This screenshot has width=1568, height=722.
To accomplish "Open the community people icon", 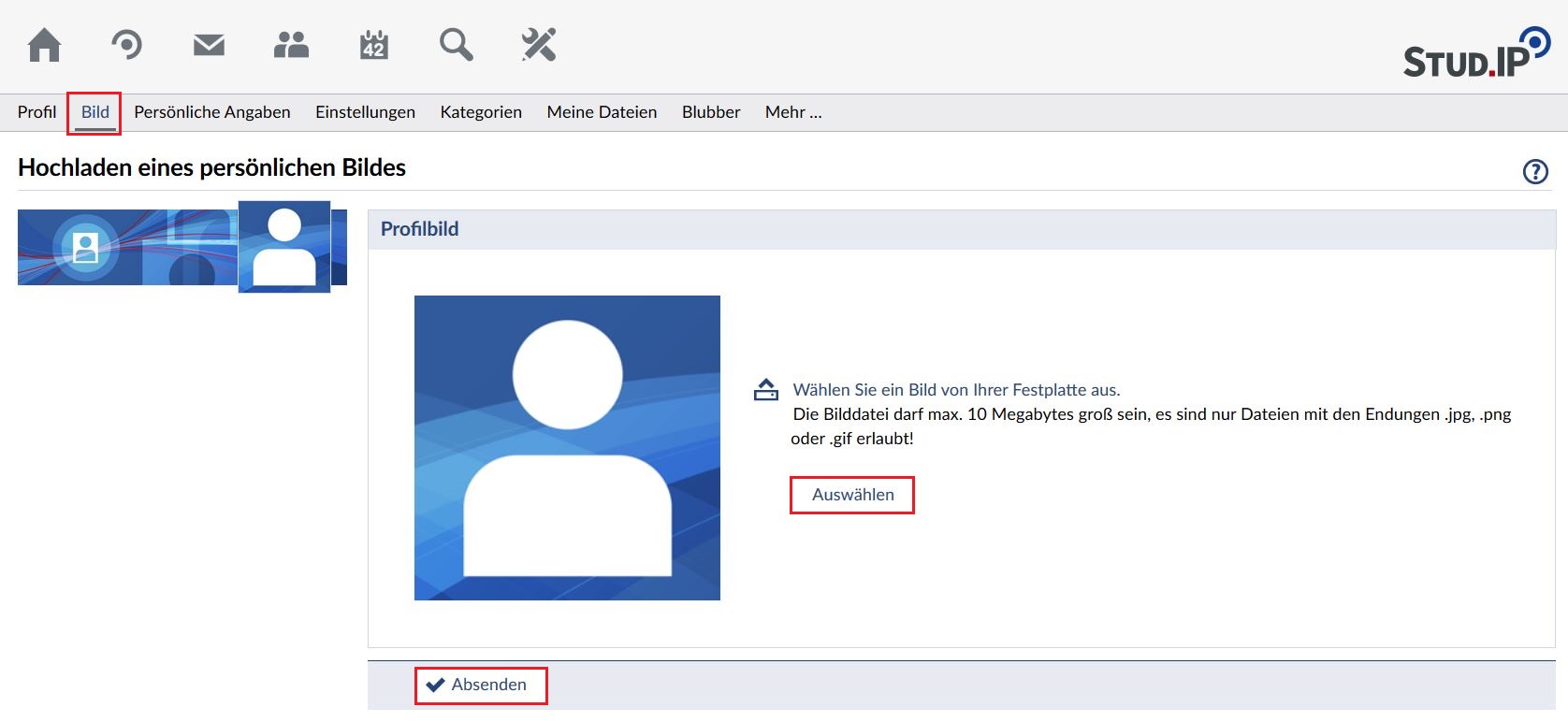I will click(291, 45).
